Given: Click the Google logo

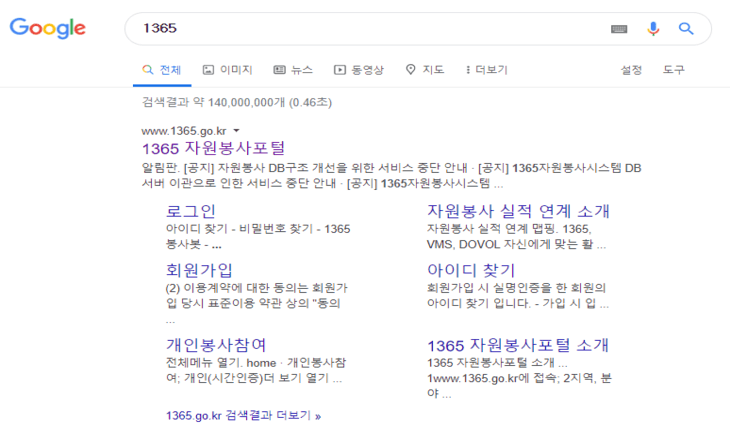Looking at the screenshot, I should [47, 28].
